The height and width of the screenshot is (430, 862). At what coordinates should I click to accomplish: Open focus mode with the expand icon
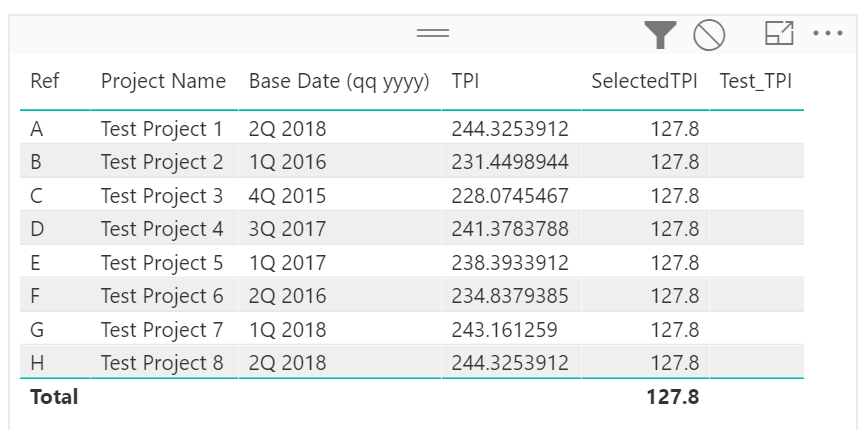pyautogui.click(x=779, y=33)
